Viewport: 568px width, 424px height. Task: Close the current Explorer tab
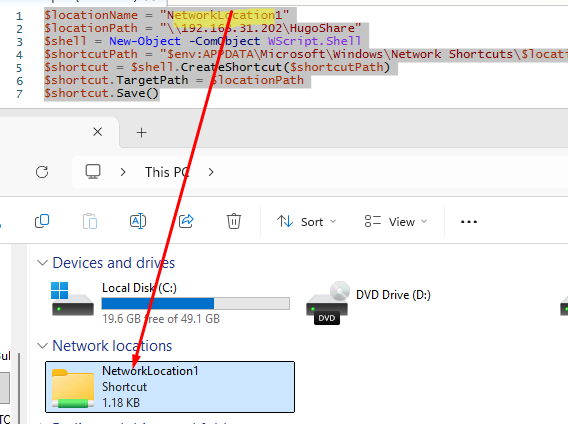97,132
